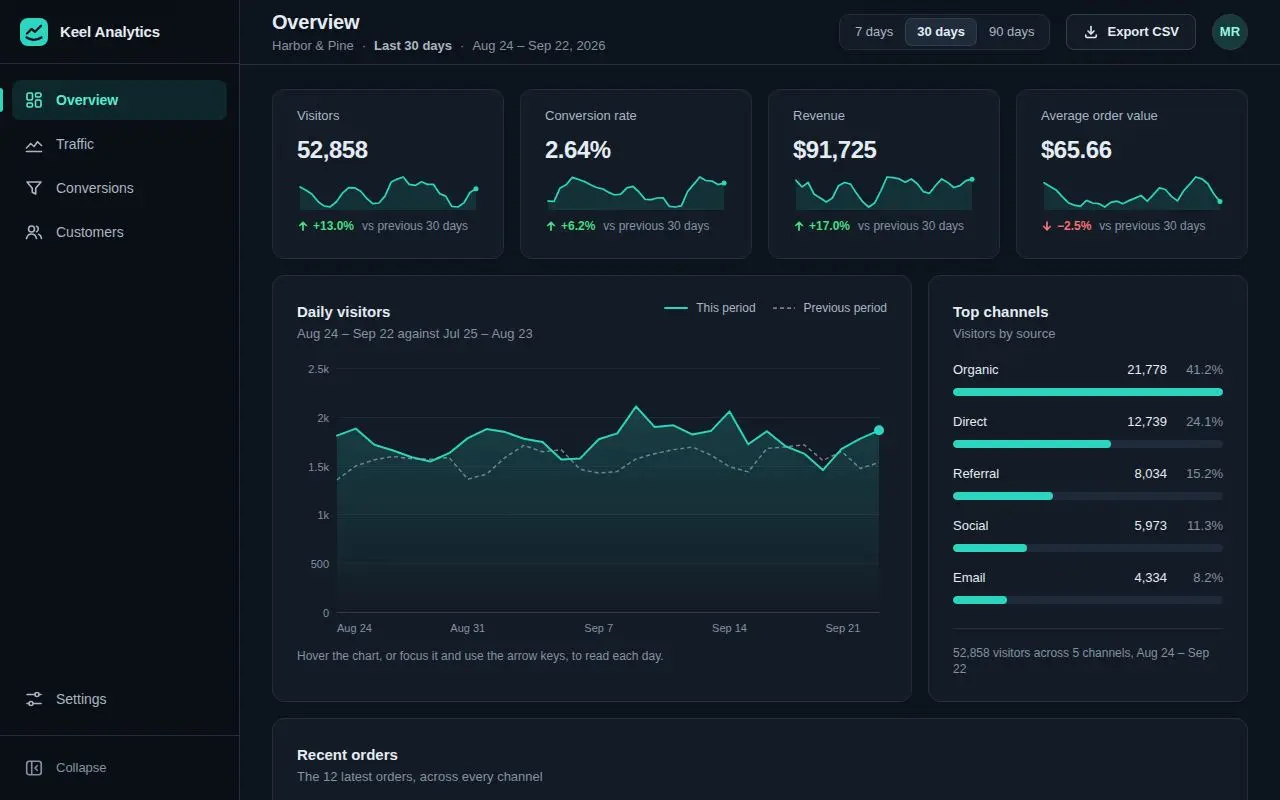
Task: Click the download icon in Export CSV
Action: [x=1091, y=32]
